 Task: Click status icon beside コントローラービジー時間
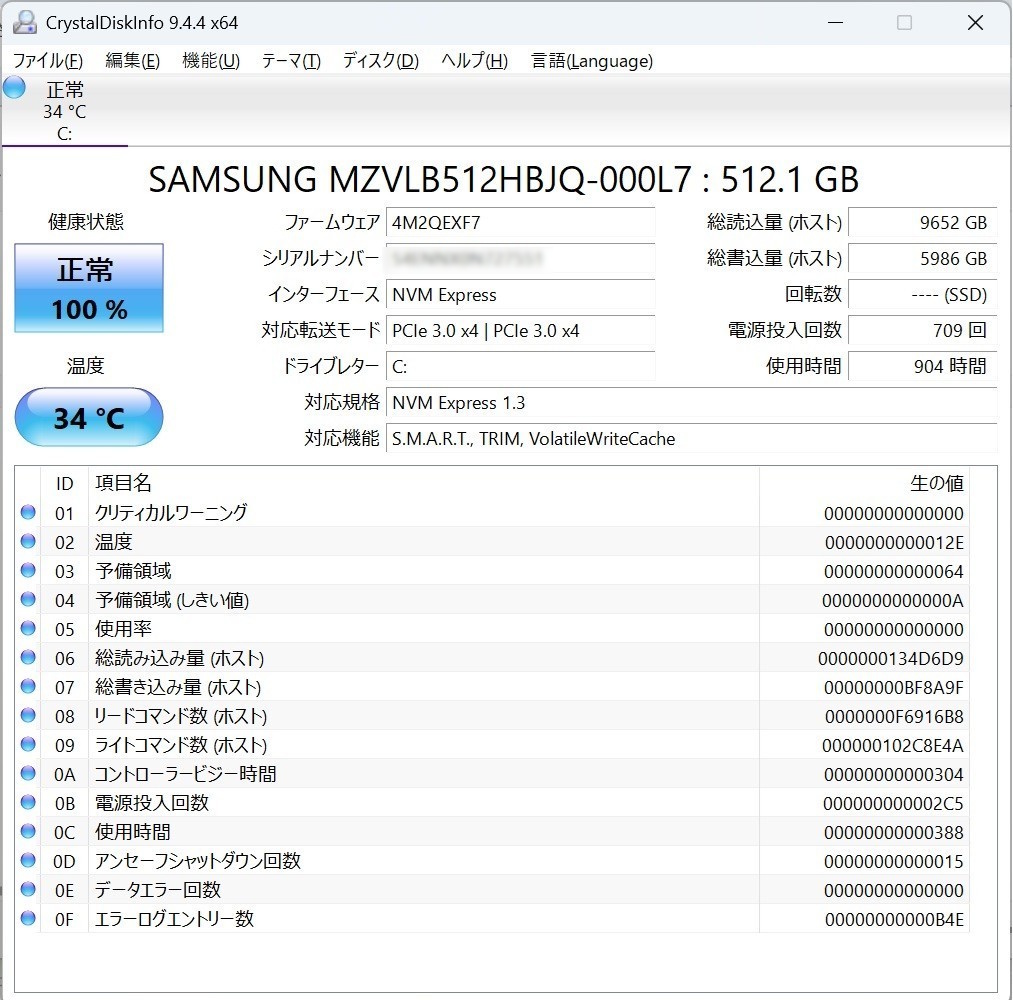(x=28, y=774)
